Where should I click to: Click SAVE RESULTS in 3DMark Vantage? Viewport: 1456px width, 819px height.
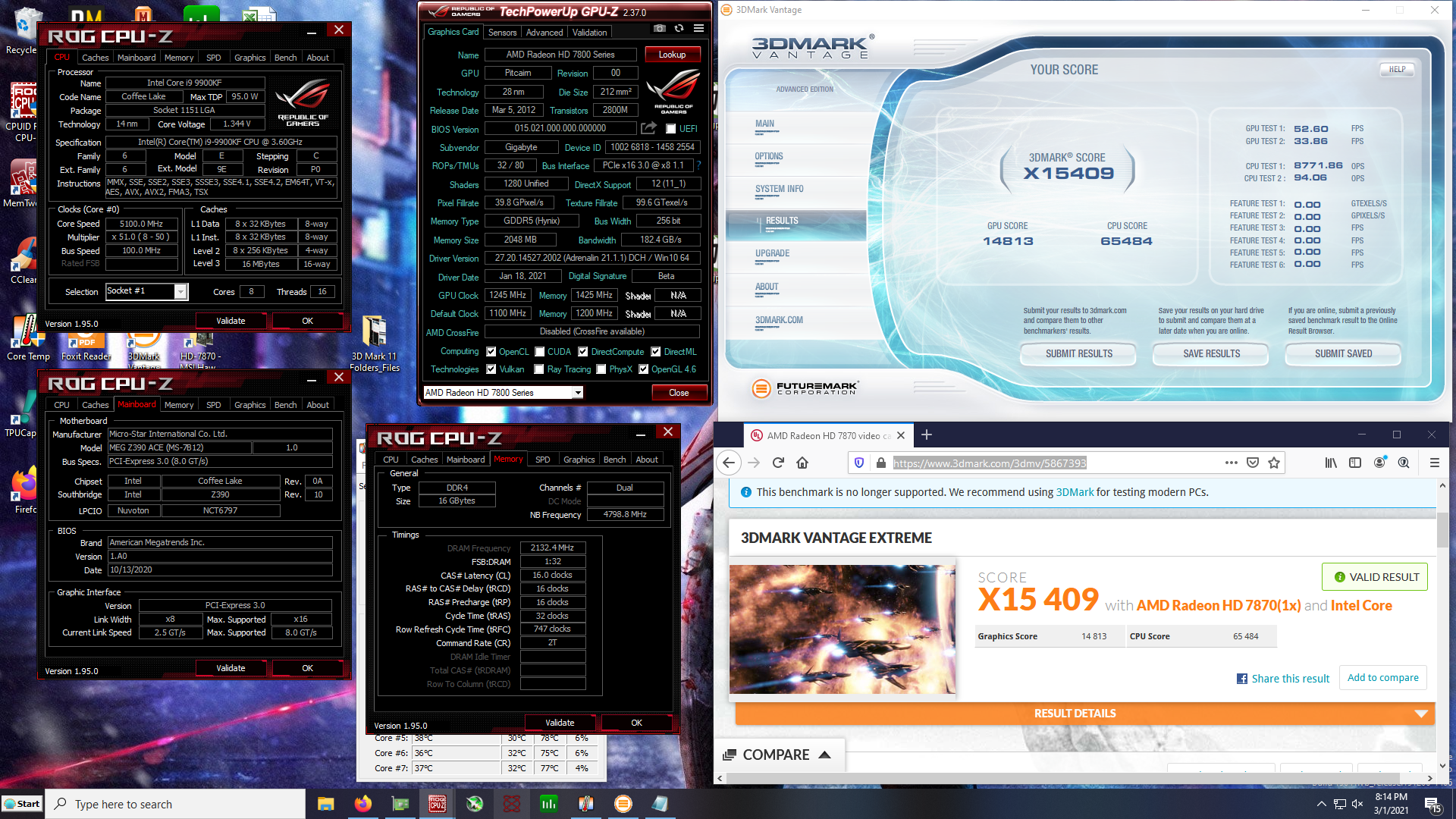coord(1211,354)
